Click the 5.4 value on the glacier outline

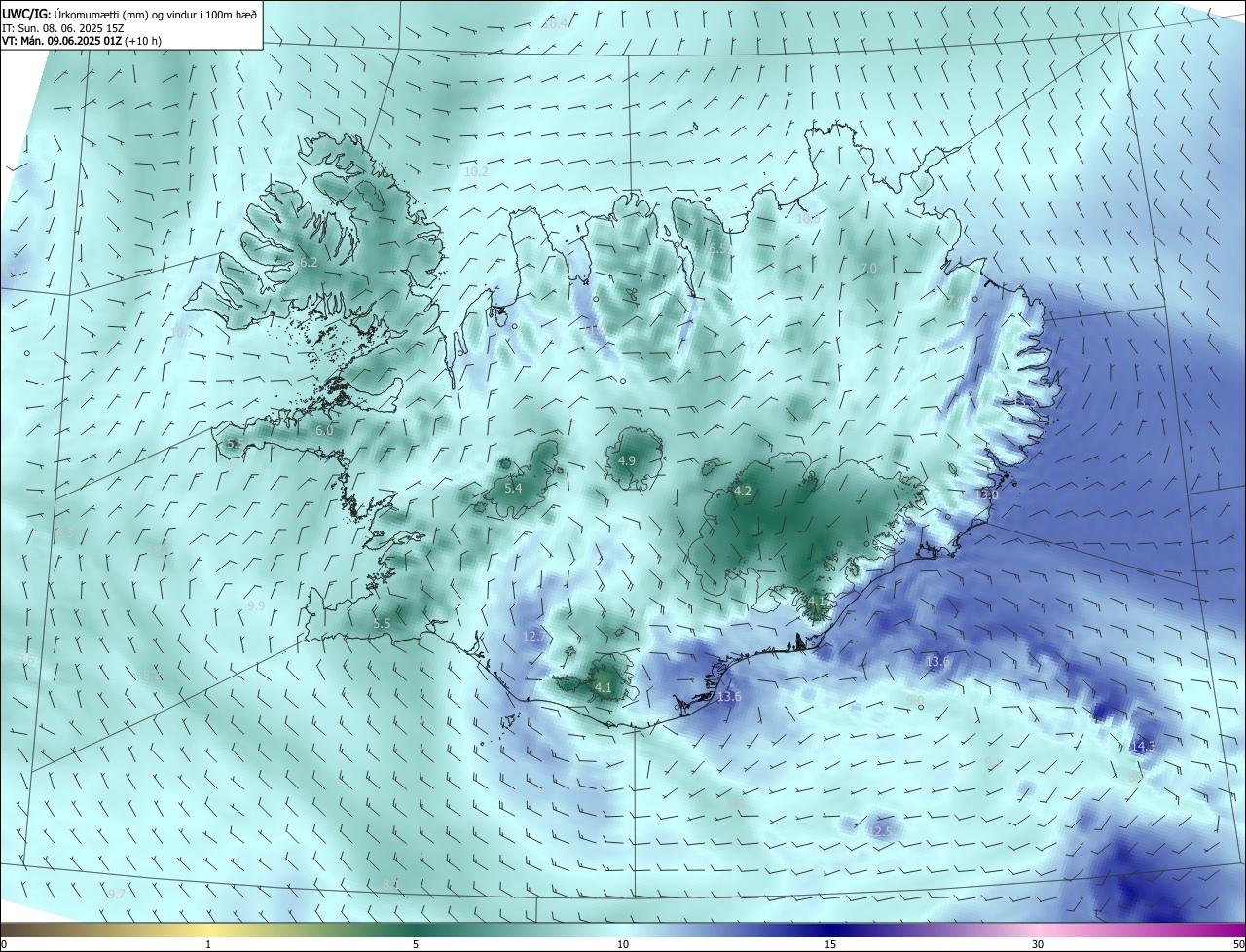[513, 488]
